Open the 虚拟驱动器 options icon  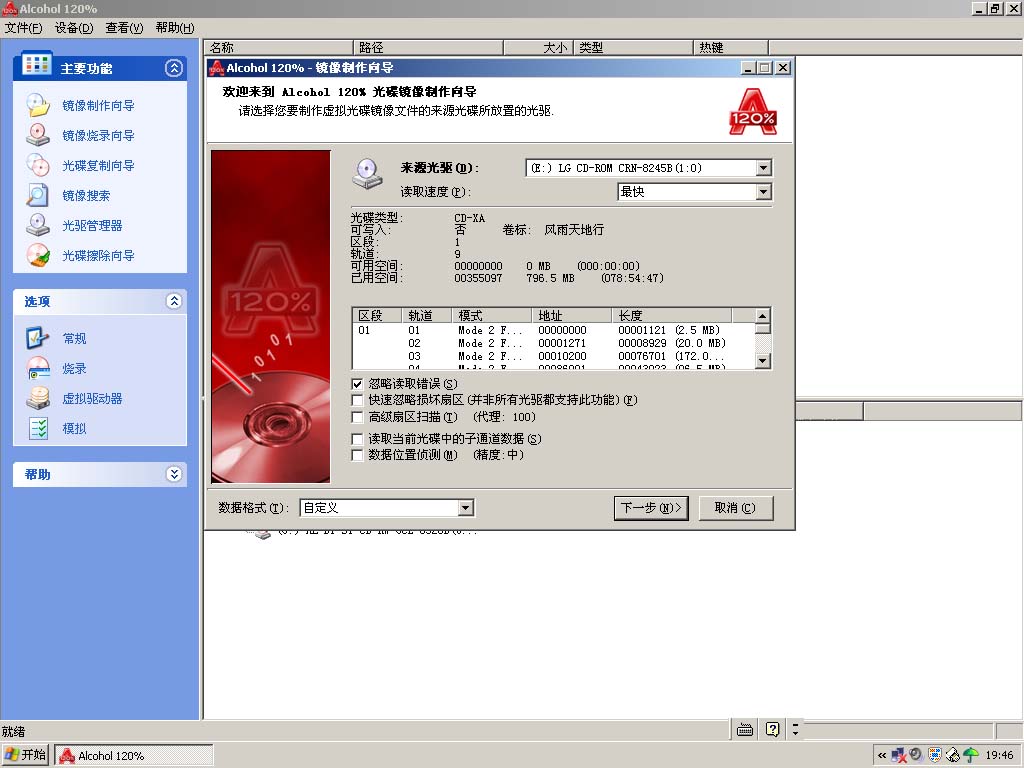37,398
